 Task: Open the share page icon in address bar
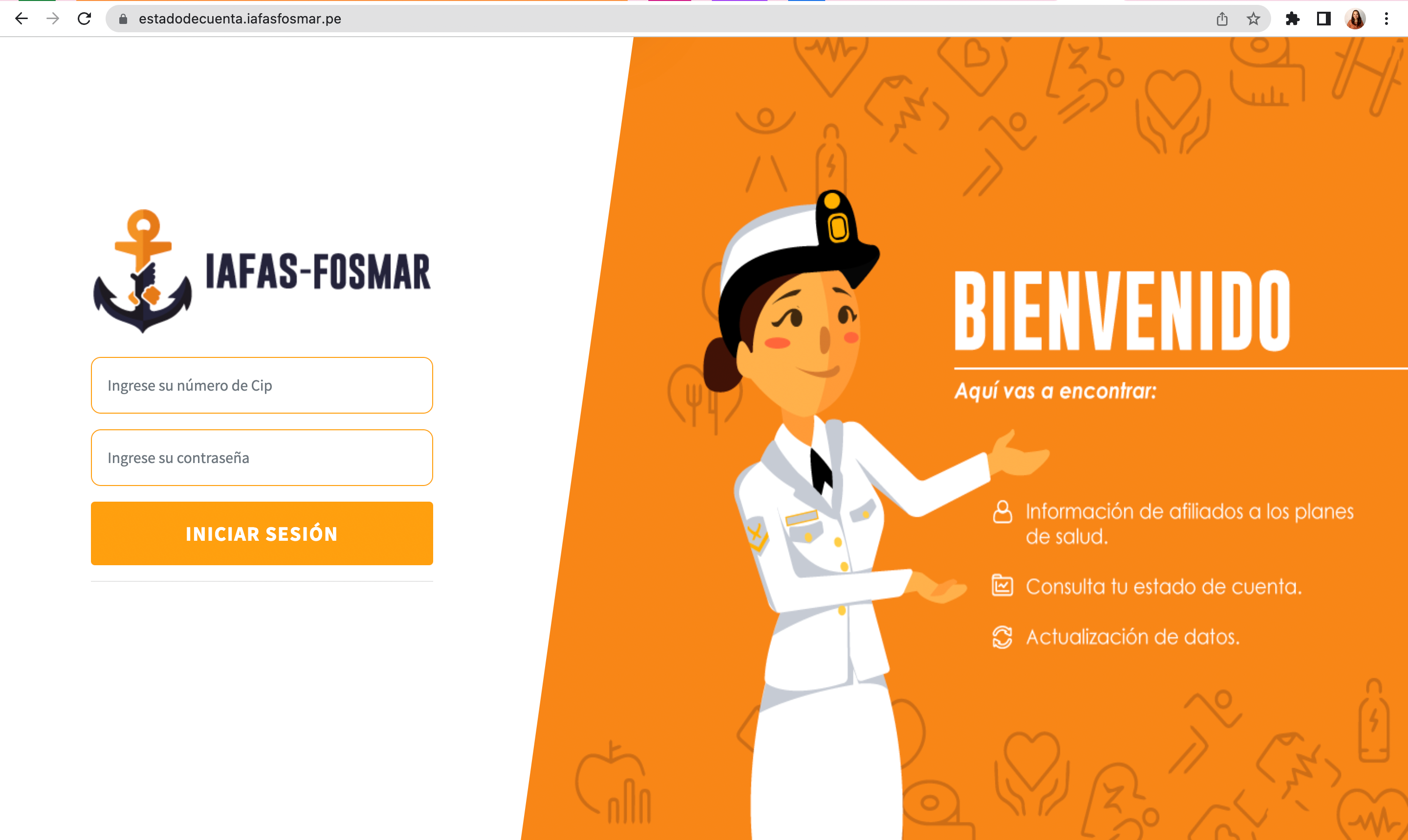(x=1222, y=19)
